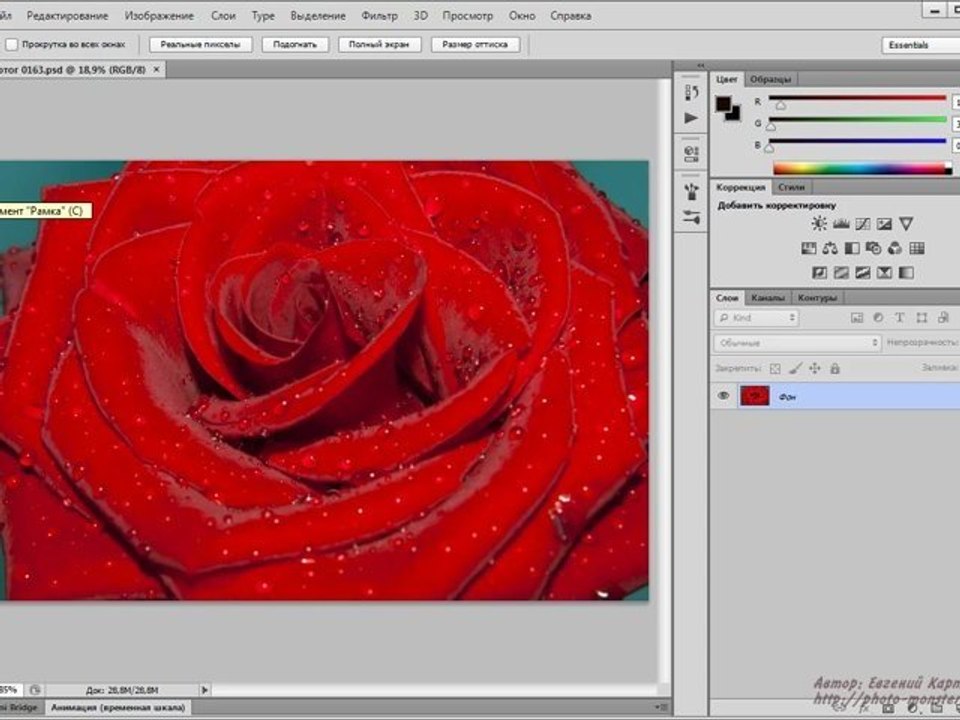Switch to the Каналы tab
This screenshot has height=720, width=960.
(x=767, y=298)
